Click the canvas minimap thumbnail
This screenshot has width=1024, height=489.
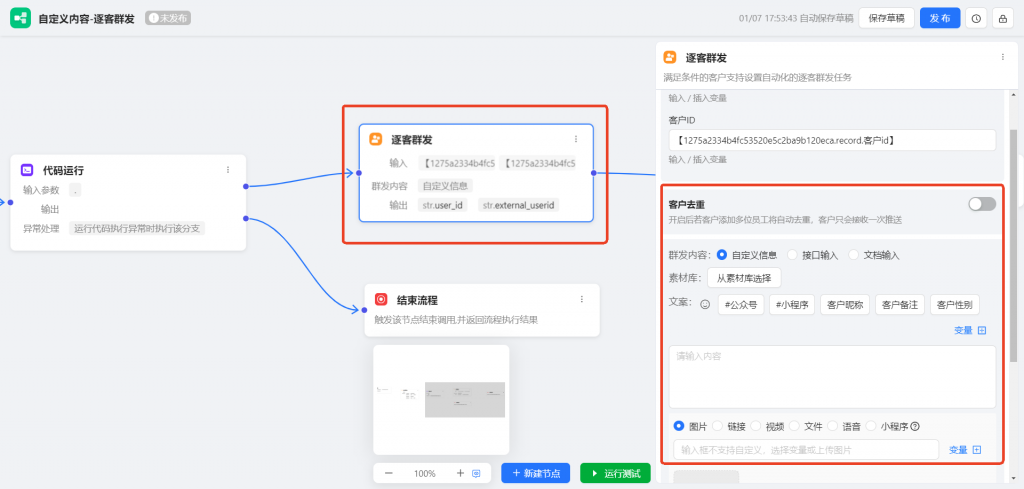coord(441,400)
